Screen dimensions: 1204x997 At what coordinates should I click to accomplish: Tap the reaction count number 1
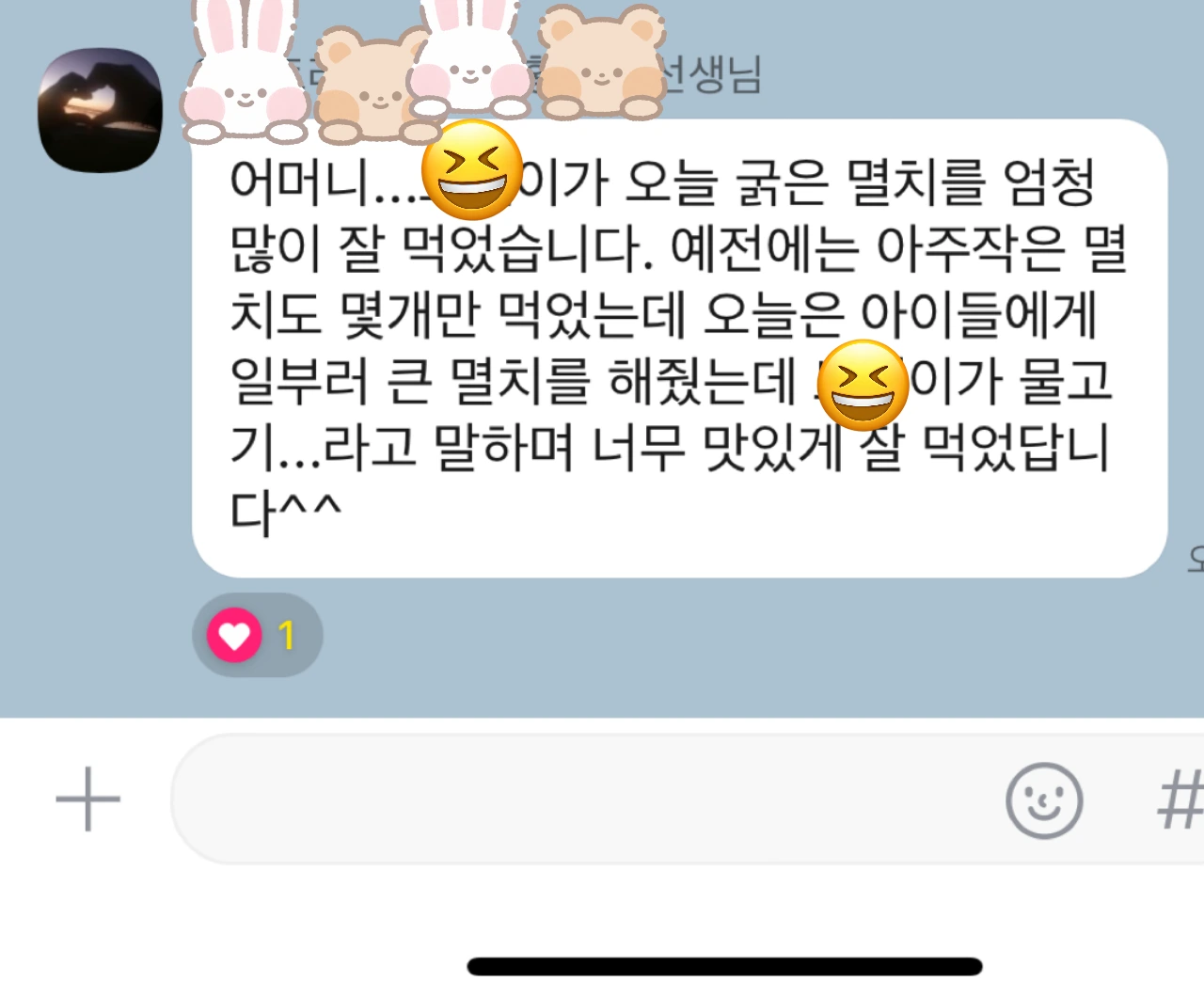[287, 636]
